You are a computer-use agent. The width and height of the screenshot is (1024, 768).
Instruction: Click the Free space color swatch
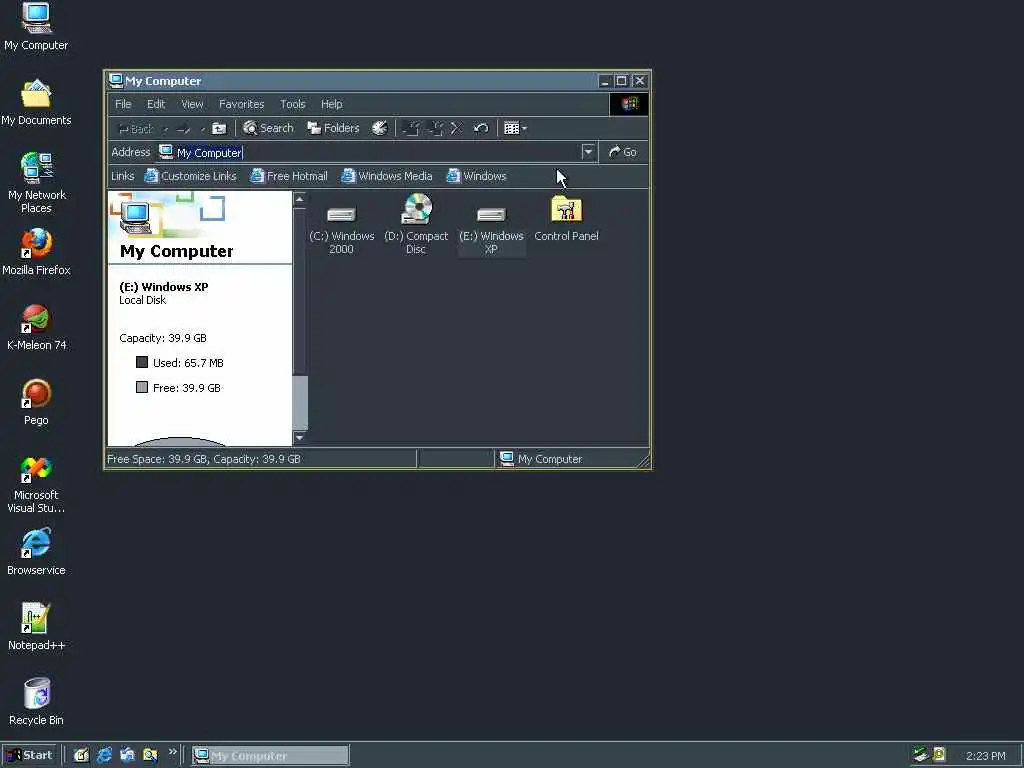coord(142,387)
